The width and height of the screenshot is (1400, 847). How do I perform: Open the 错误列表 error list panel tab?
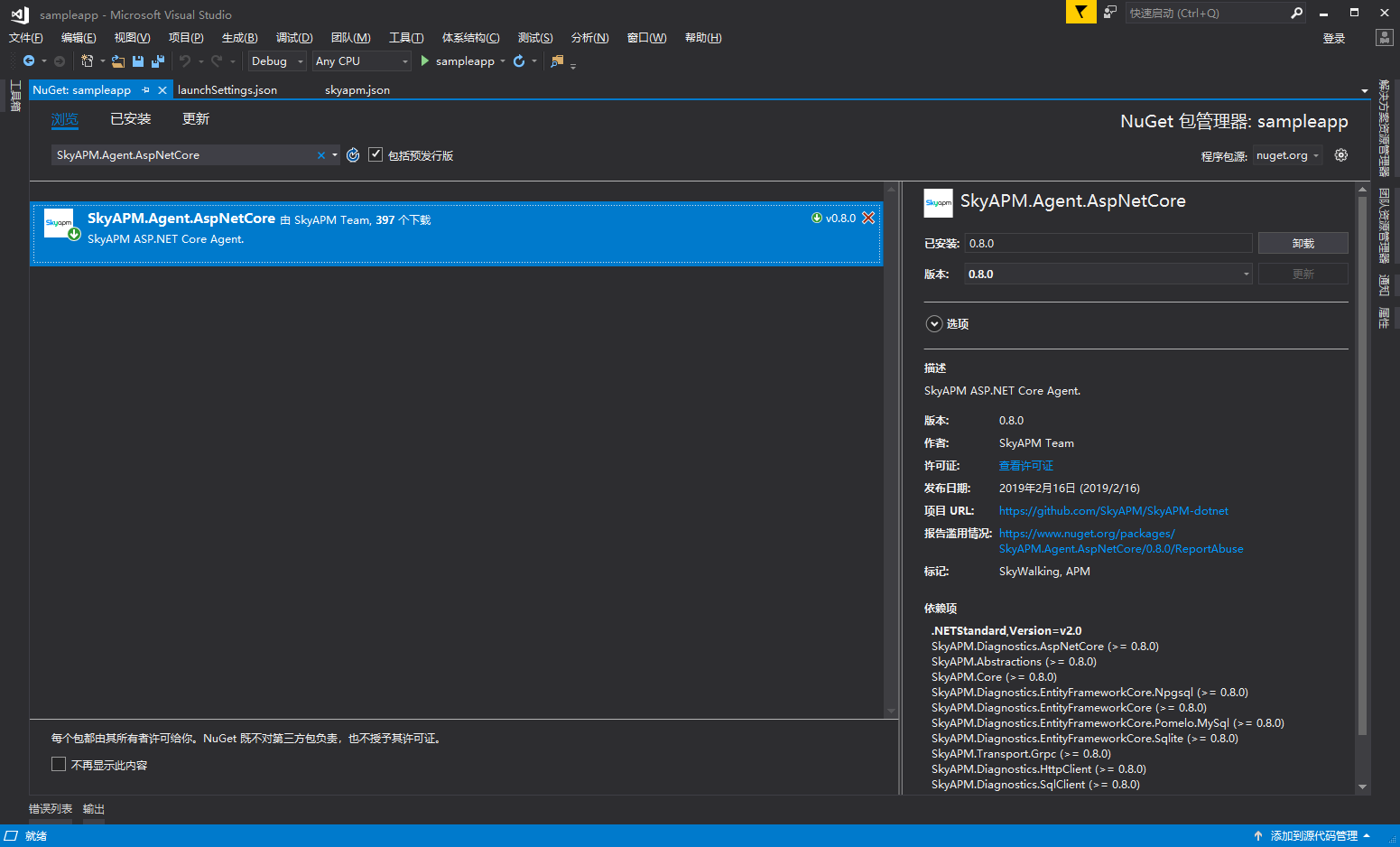point(51,808)
